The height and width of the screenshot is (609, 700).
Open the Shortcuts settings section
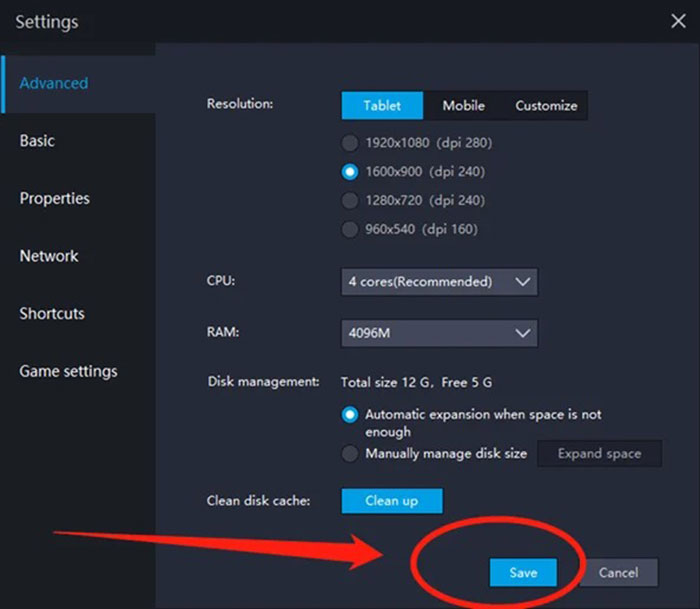52,314
